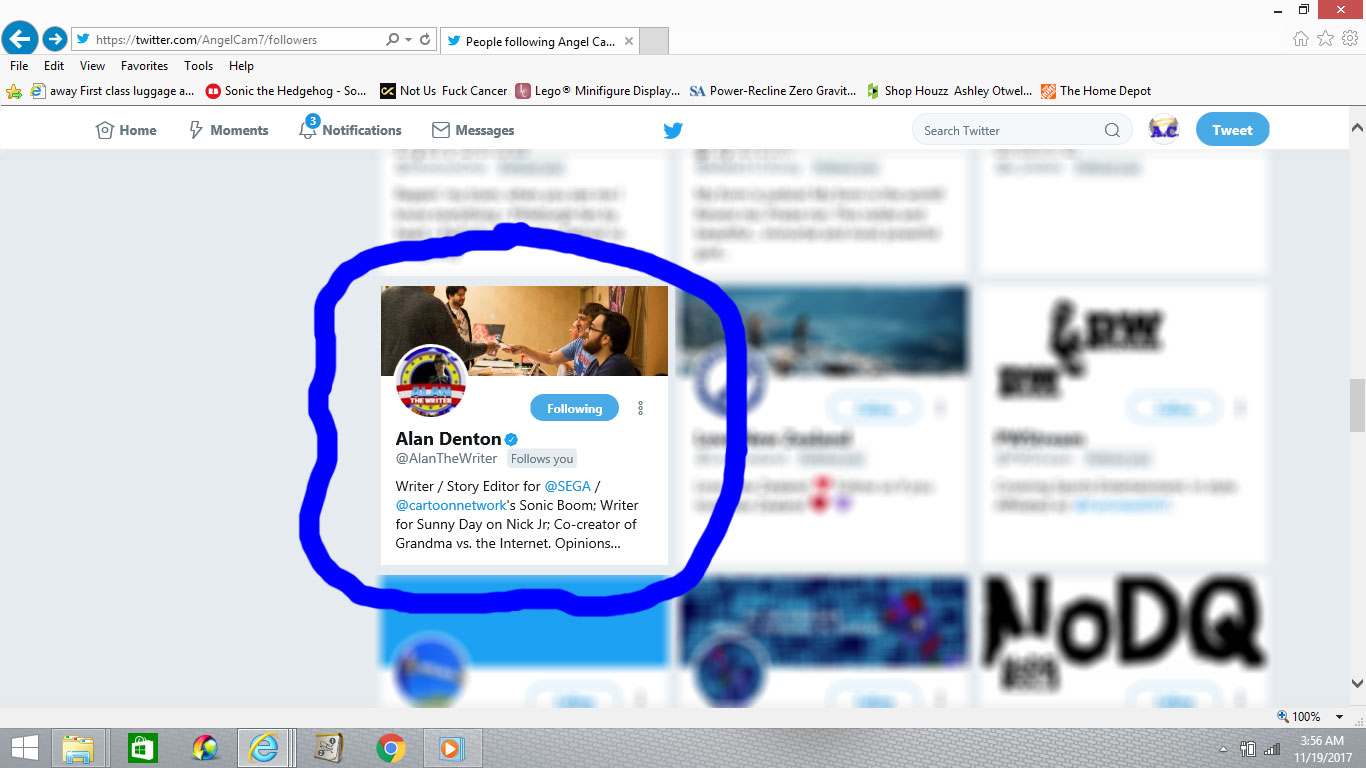The image size is (1366, 768).
Task: Click the Search Twitter magnifier icon
Action: pyautogui.click(x=1112, y=130)
